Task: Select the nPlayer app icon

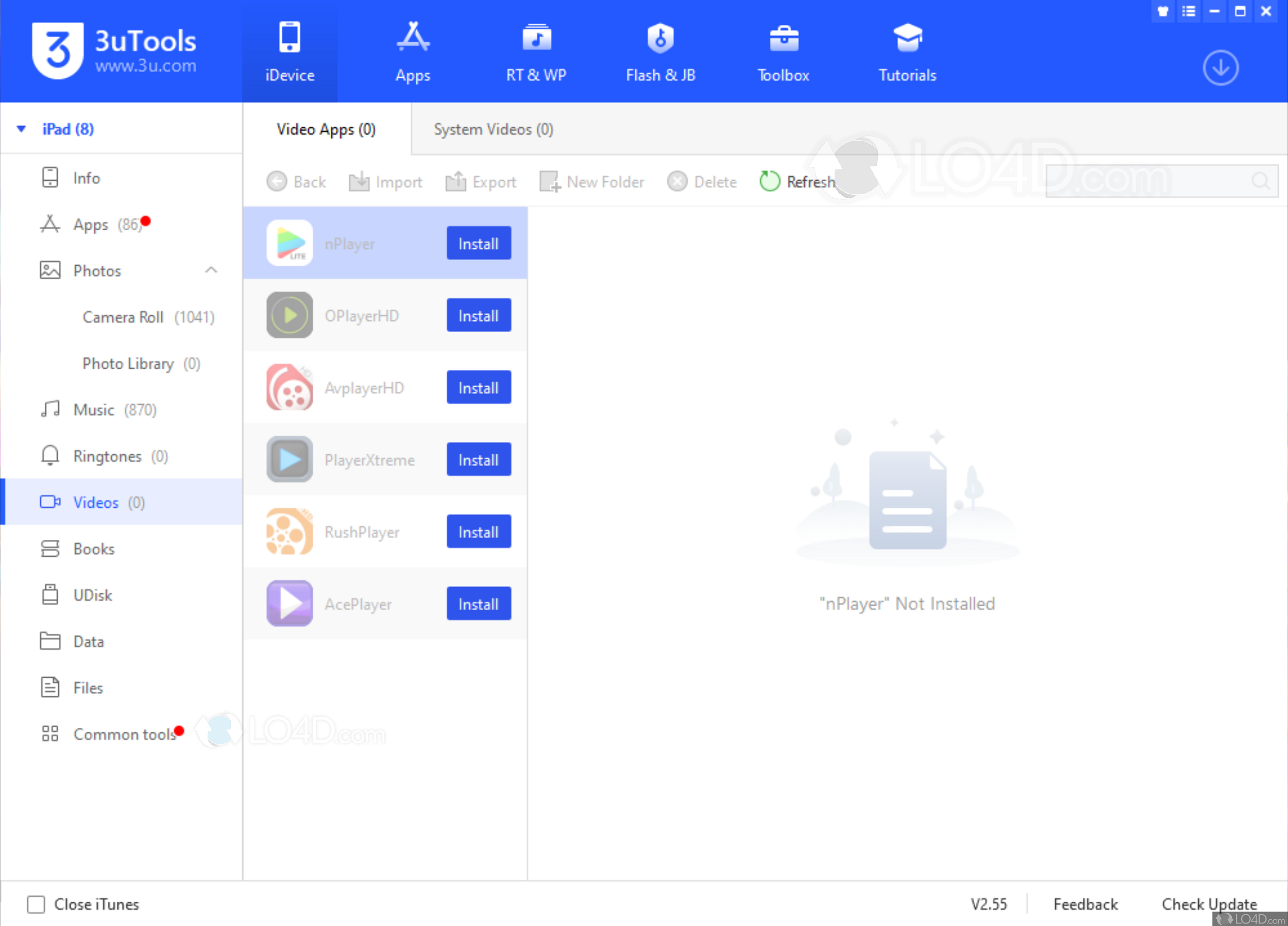Action: pyautogui.click(x=290, y=243)
